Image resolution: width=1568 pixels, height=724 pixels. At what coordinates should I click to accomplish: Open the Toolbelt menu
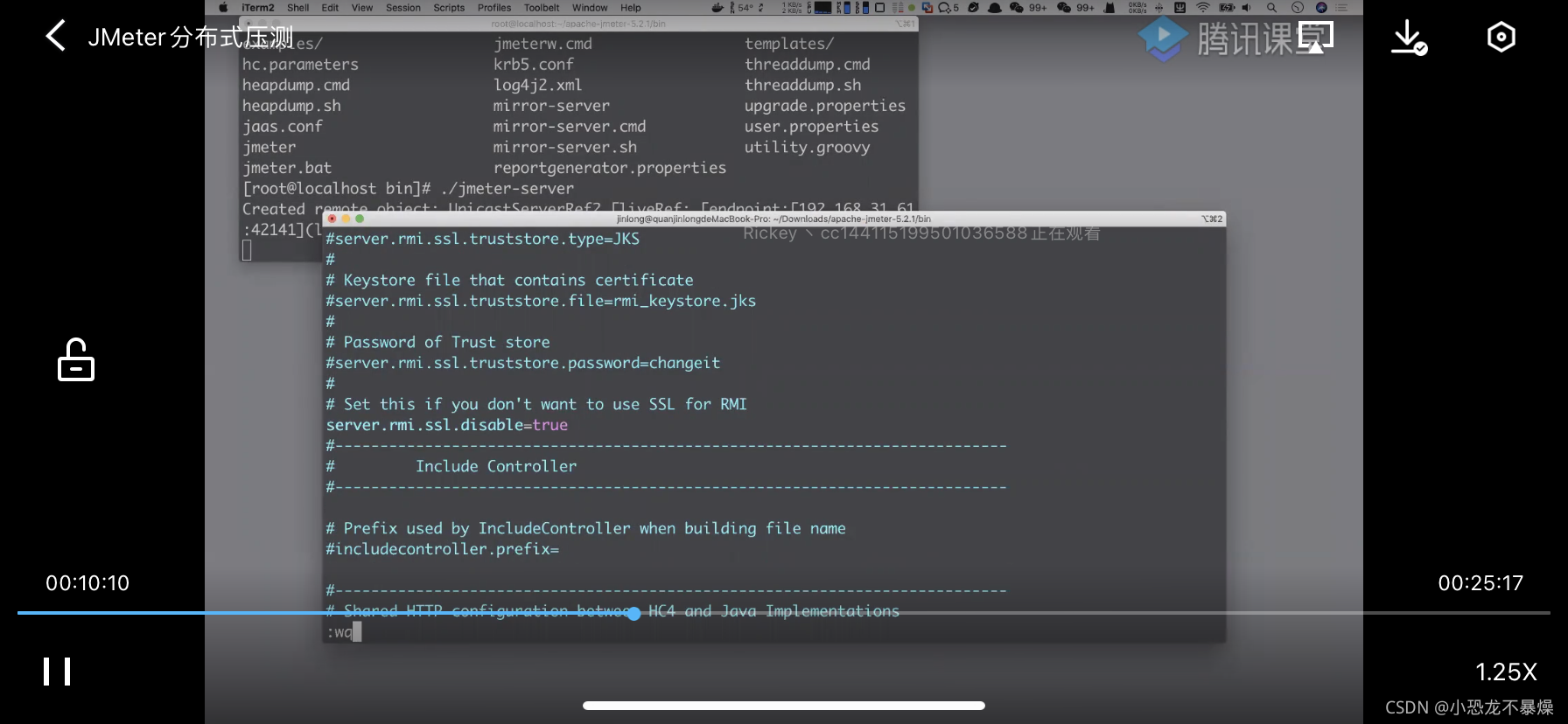click(x=542, y=8)
